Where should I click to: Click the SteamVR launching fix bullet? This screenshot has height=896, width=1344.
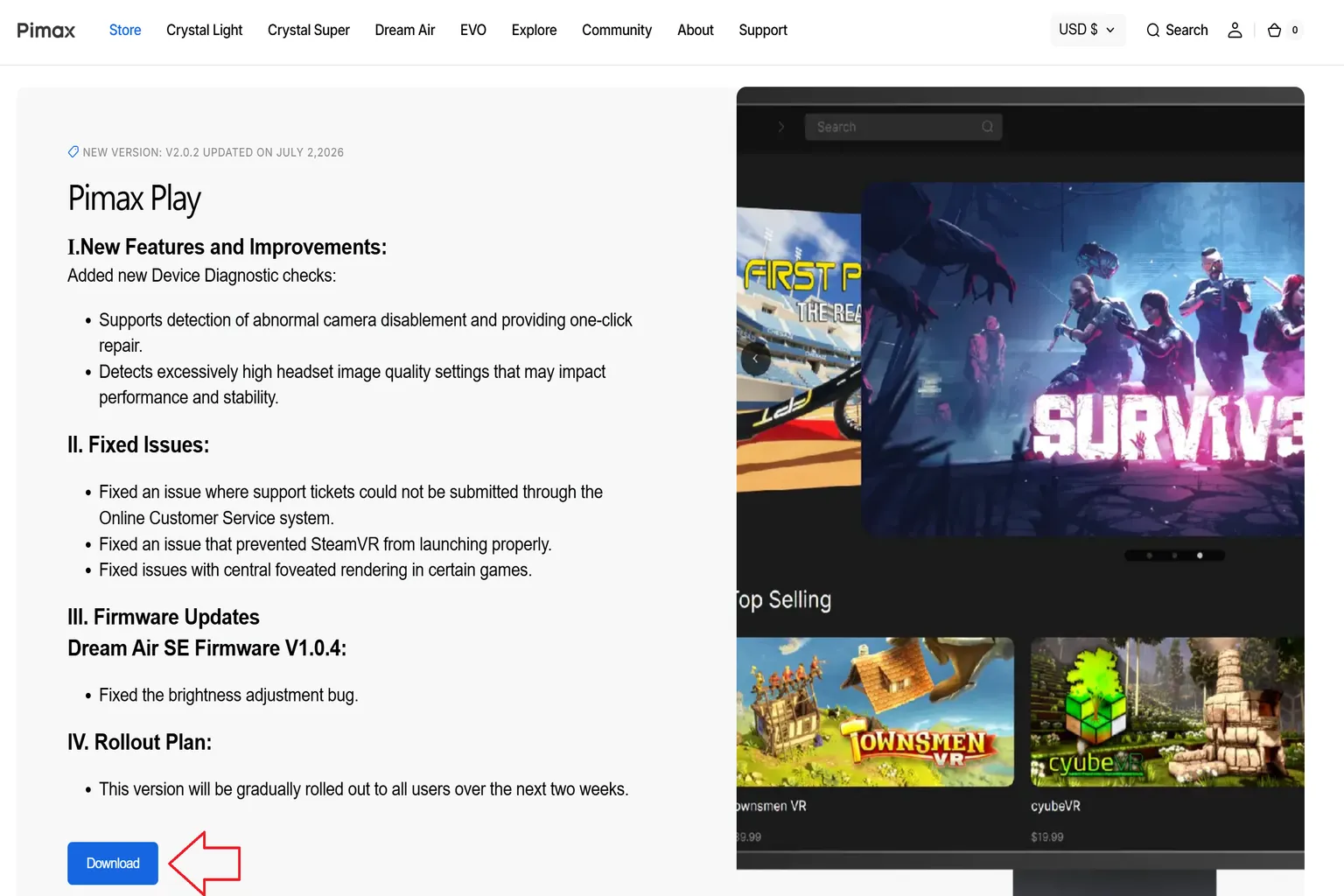point(325,544)
